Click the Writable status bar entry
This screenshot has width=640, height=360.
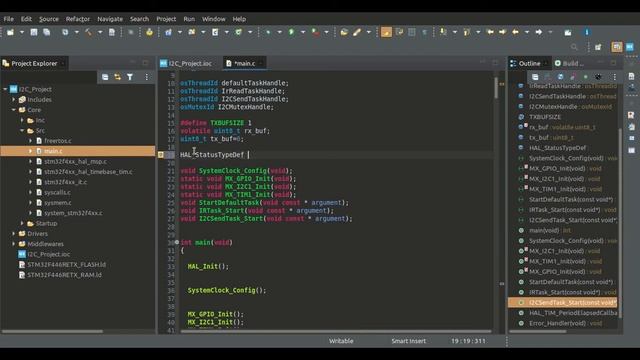tap(341, 341)
